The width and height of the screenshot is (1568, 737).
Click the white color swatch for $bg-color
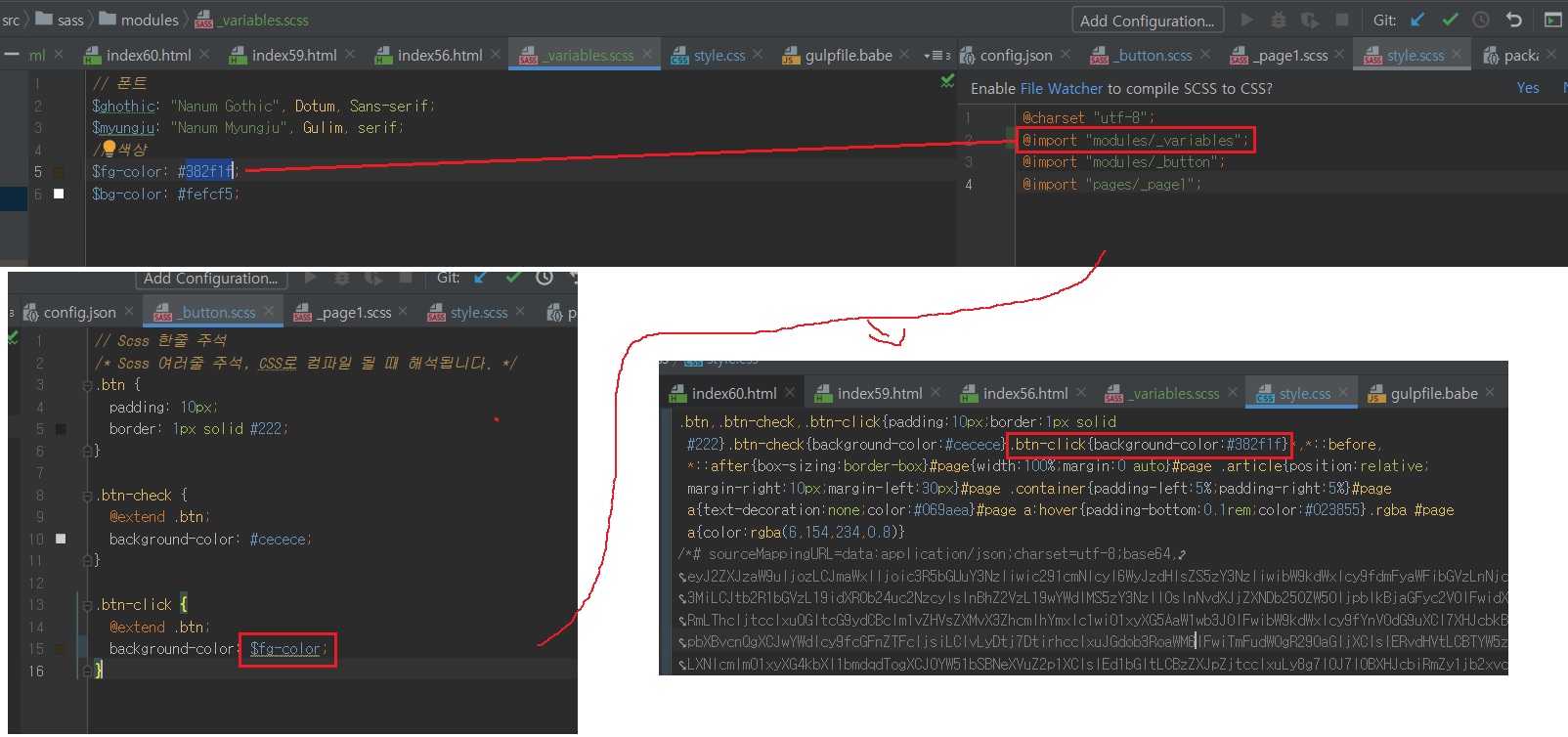(x=59, y=194)
